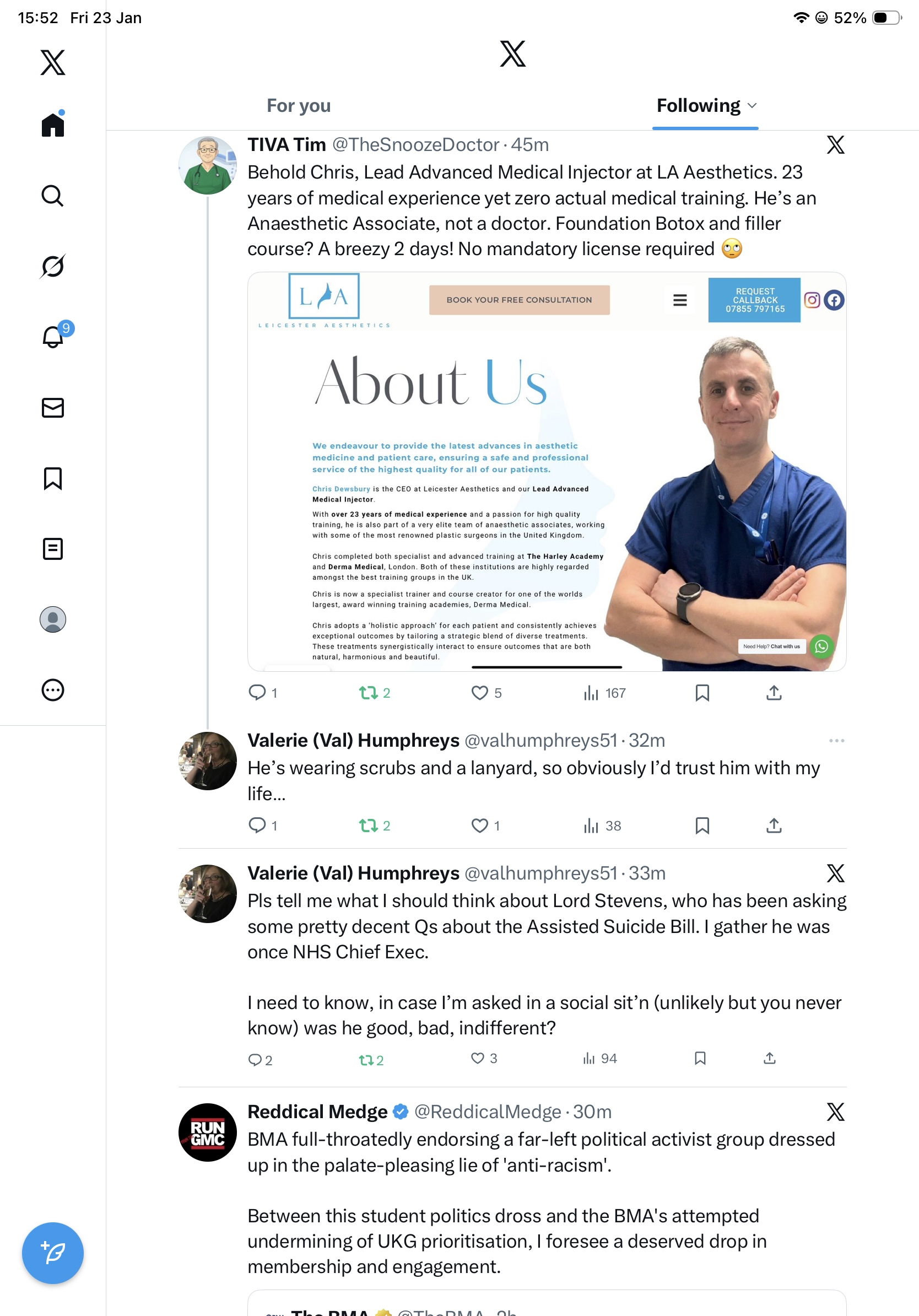Open the profile avatar icon in sidebar
This screenshot has width=919, height=1316.
pyautogui.click(x=53, y=619)
